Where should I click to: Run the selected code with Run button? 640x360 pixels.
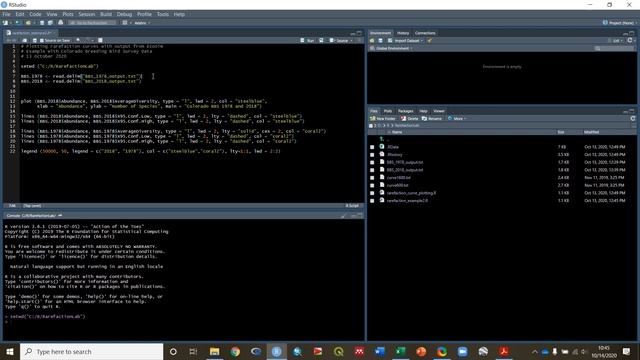(307, 40)
